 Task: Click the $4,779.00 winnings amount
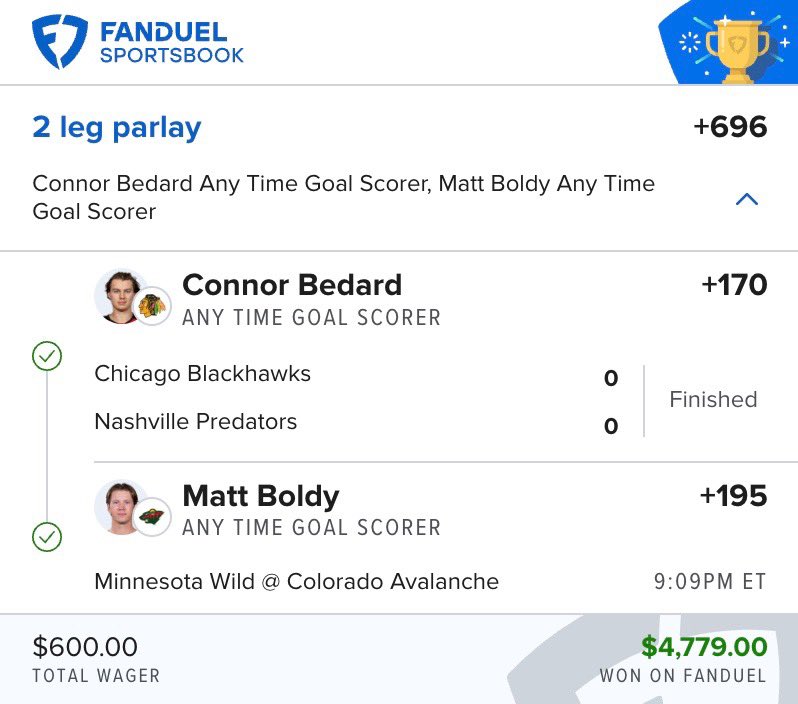704,647
